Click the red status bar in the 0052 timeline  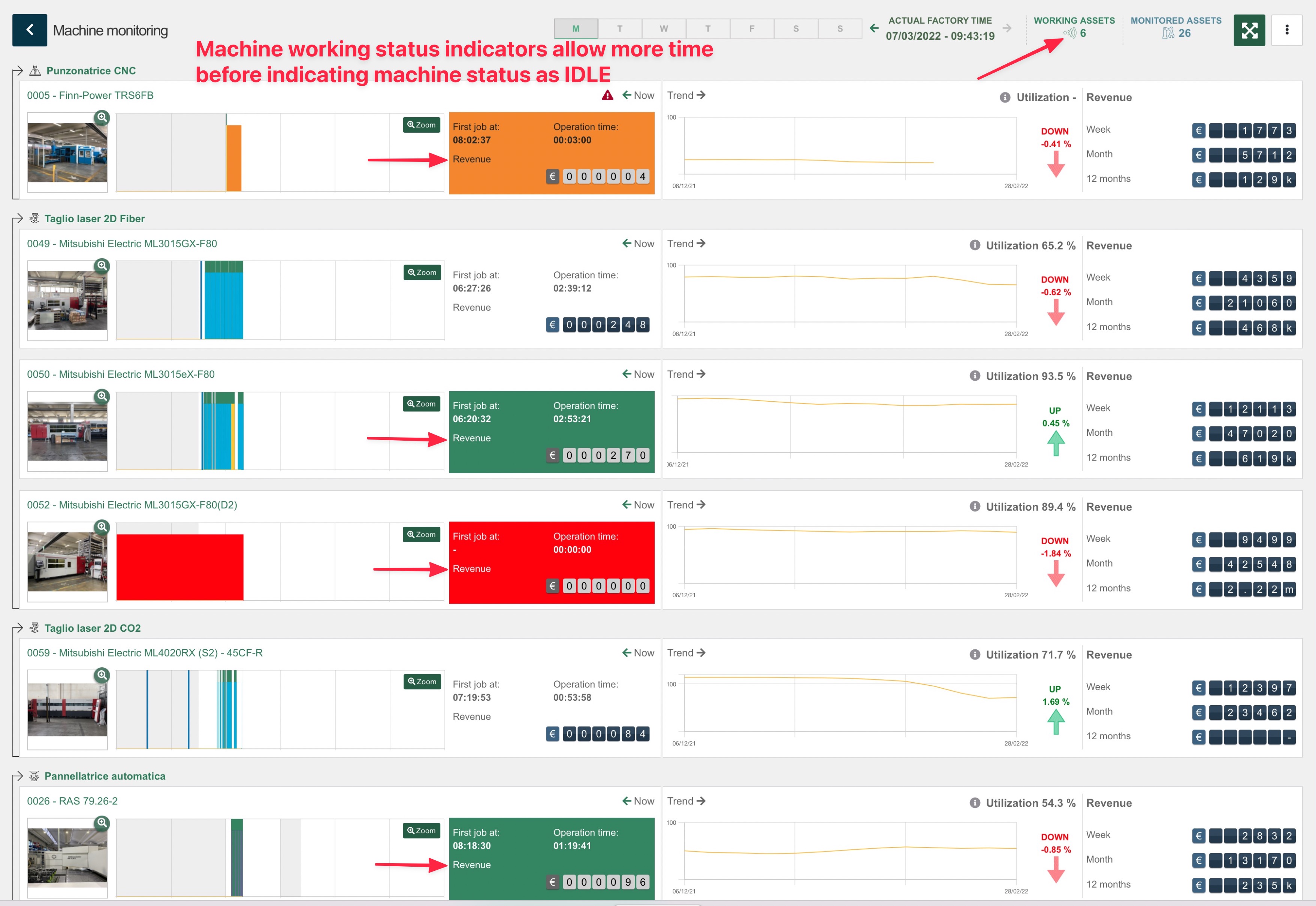coord(179,567)
